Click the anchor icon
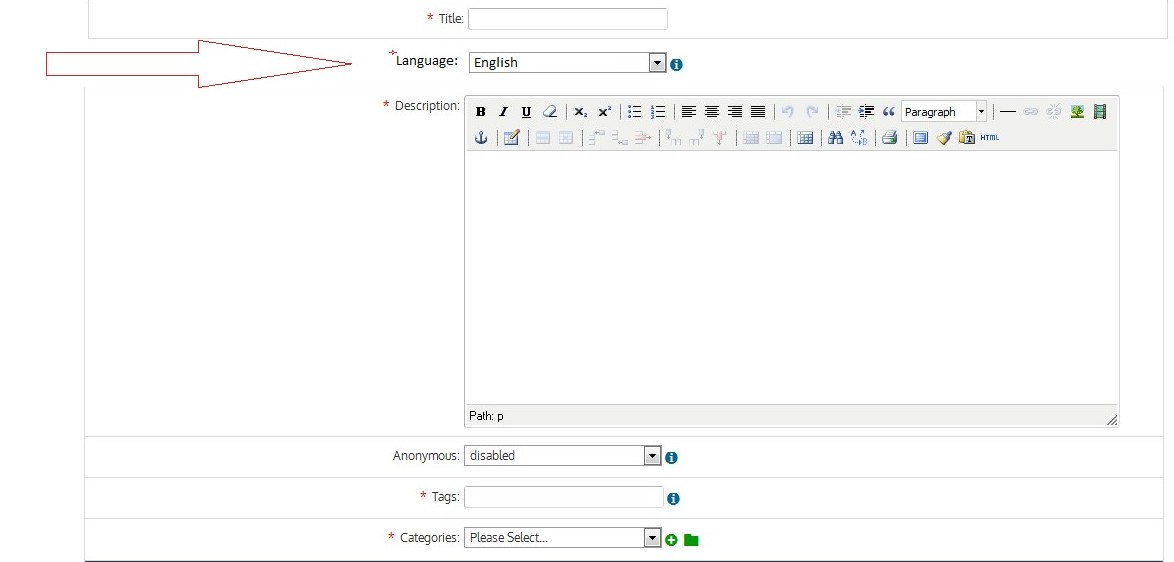 pos(481,138)
